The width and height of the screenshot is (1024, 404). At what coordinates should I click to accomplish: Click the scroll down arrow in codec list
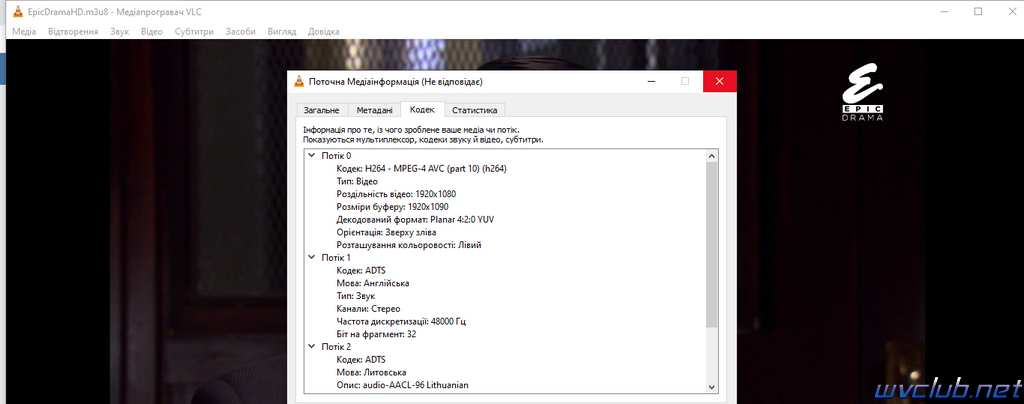[x=712, y=386]
